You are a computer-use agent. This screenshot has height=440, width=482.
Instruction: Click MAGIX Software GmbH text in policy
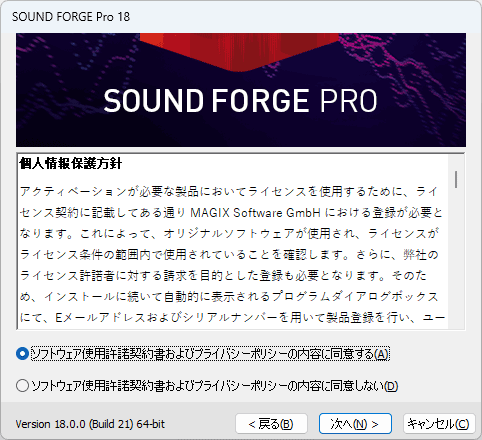255,212
